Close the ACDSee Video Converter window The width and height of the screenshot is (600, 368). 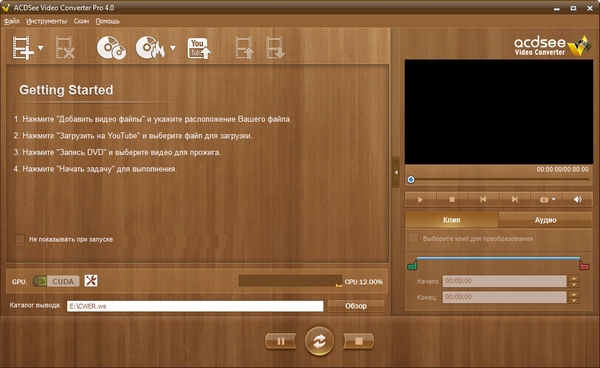click(x=590, y=8)
